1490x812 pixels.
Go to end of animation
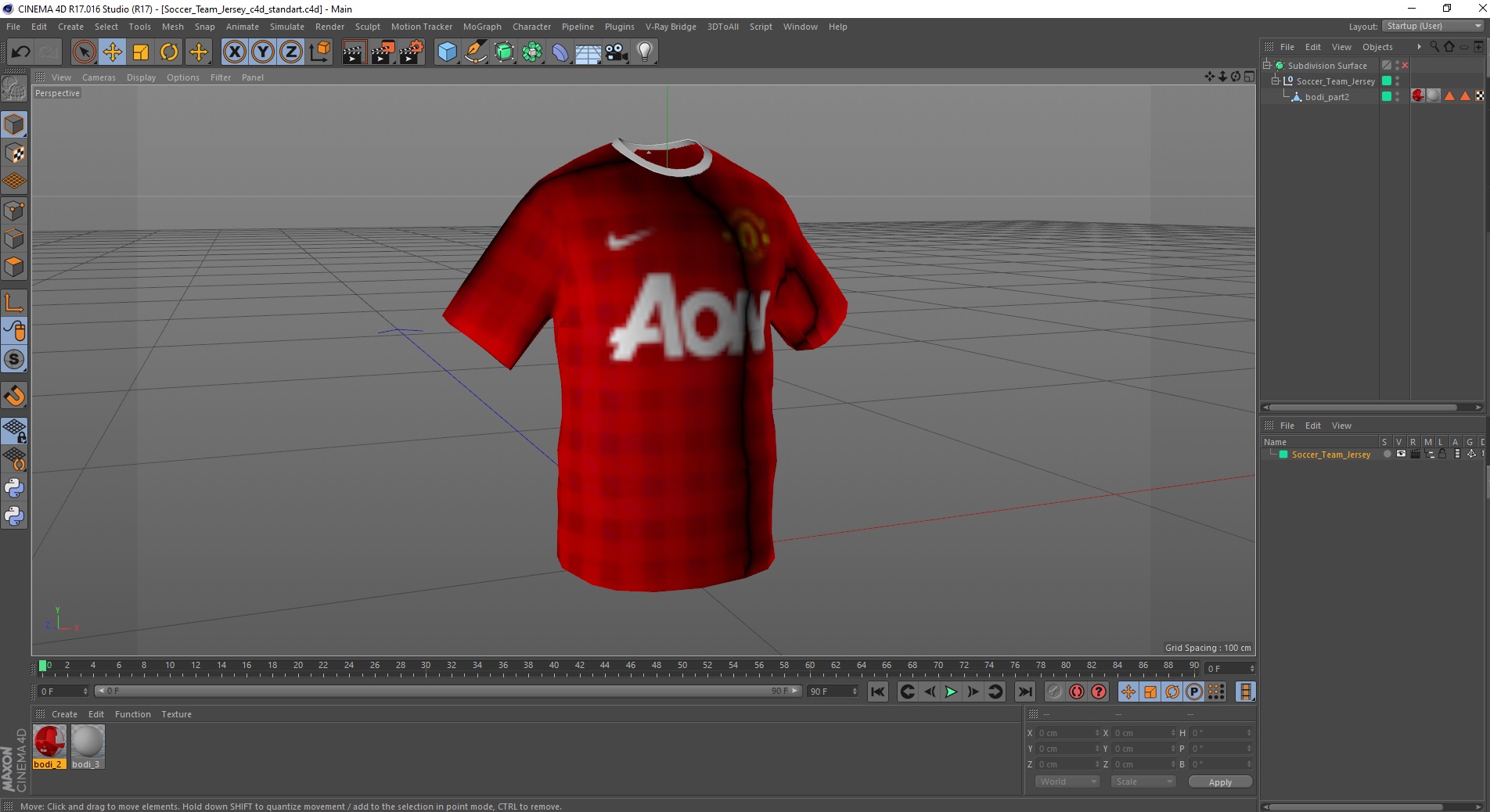1024,692
